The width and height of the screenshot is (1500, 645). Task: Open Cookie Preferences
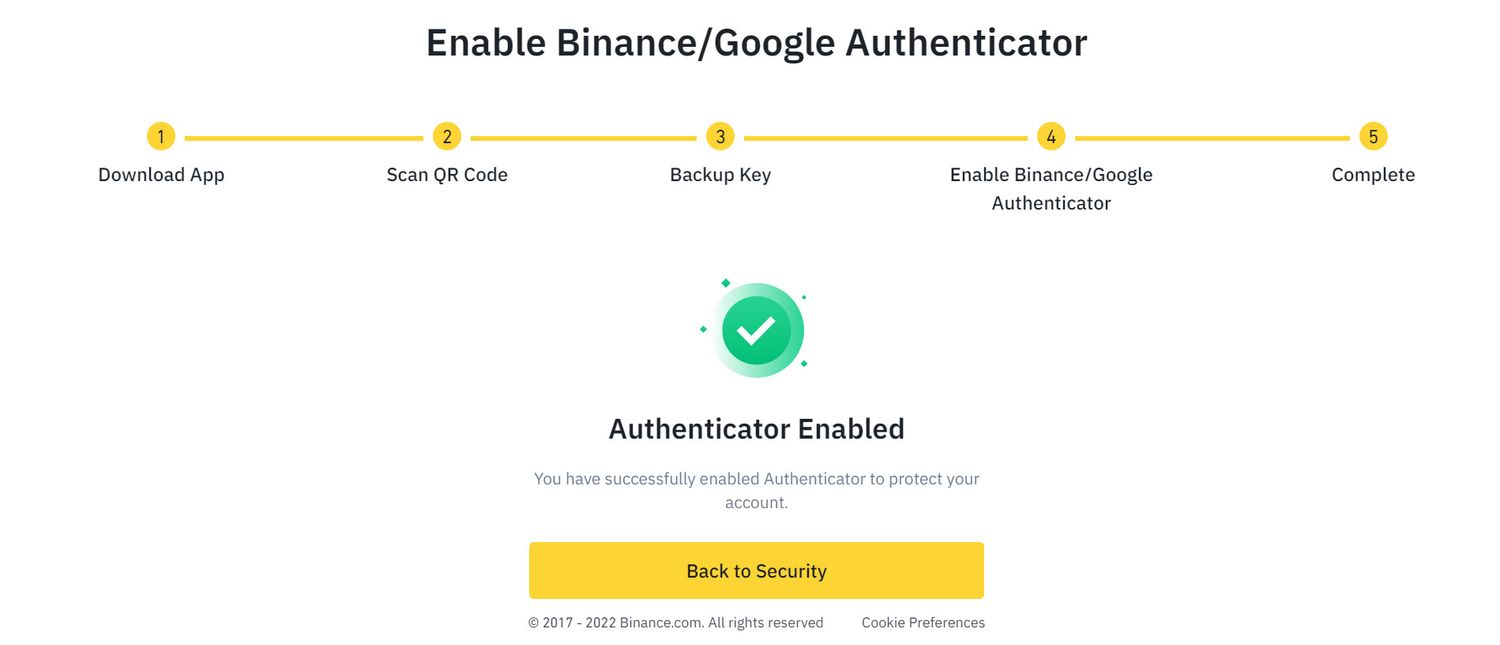922,622
